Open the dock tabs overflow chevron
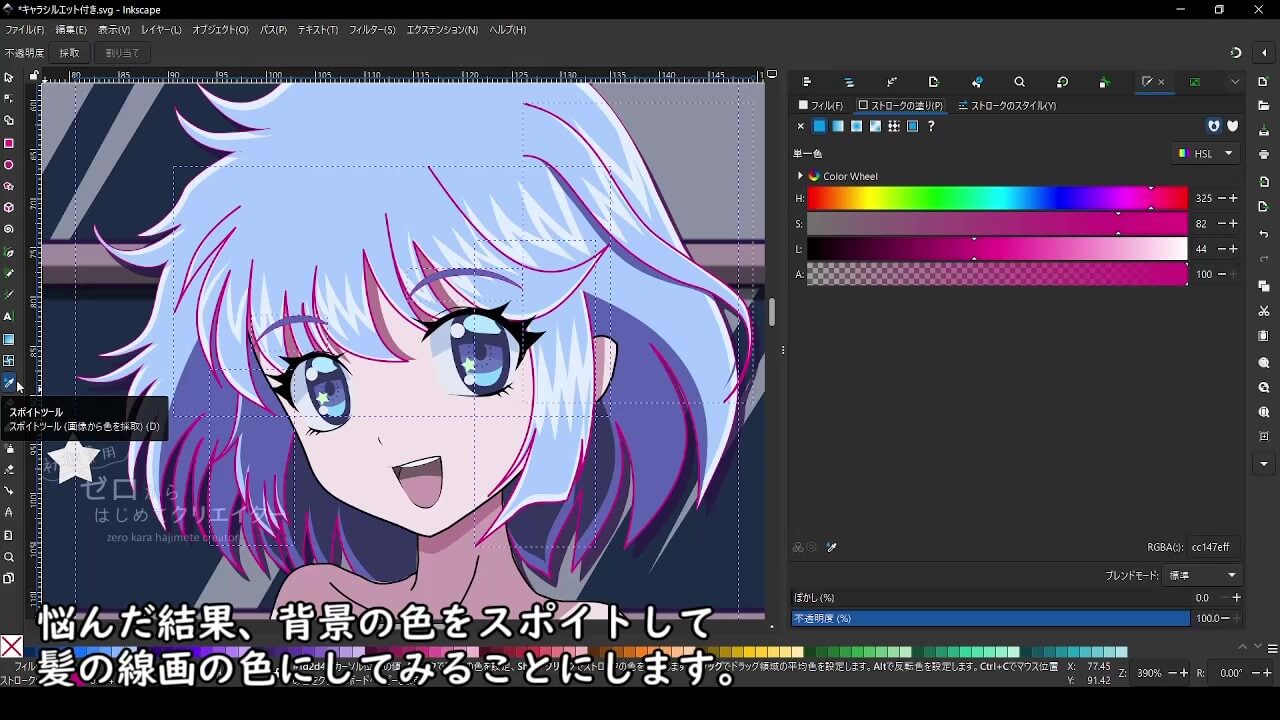This screenshot has width=1280, height=720. tap(1235, 82)
